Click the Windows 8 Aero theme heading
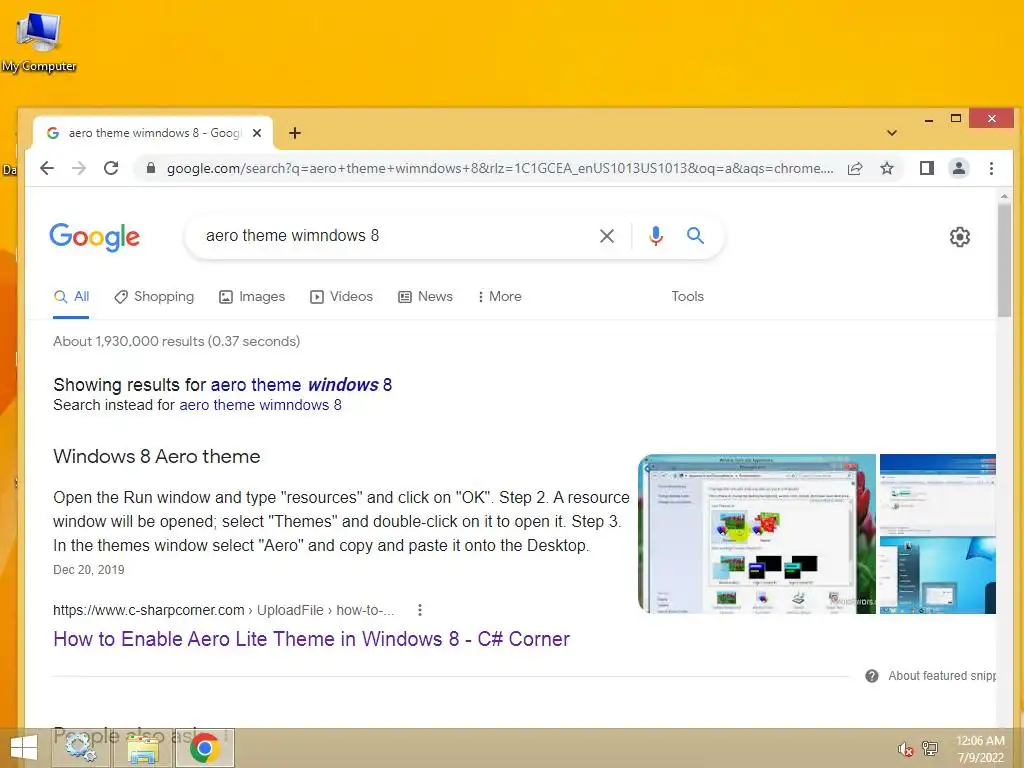 pyautogui.click(x=157, y=456)
